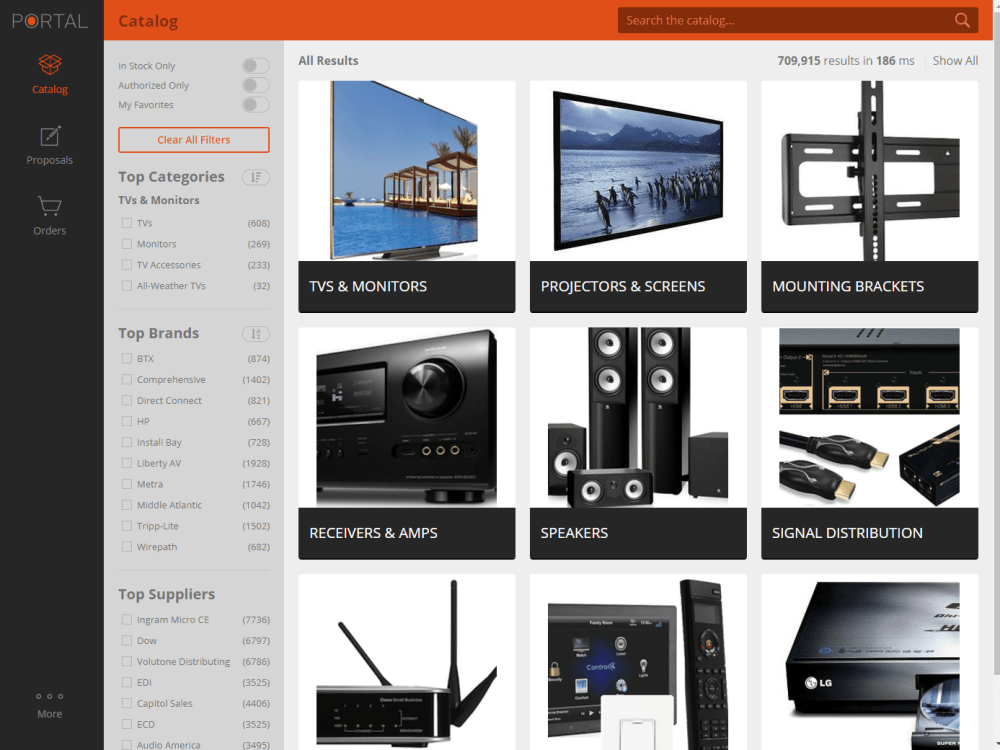This screenshot has width=1000, height=750.
Task: Open the MOUNTING BRACKETS tile
Action: point(870,196)
